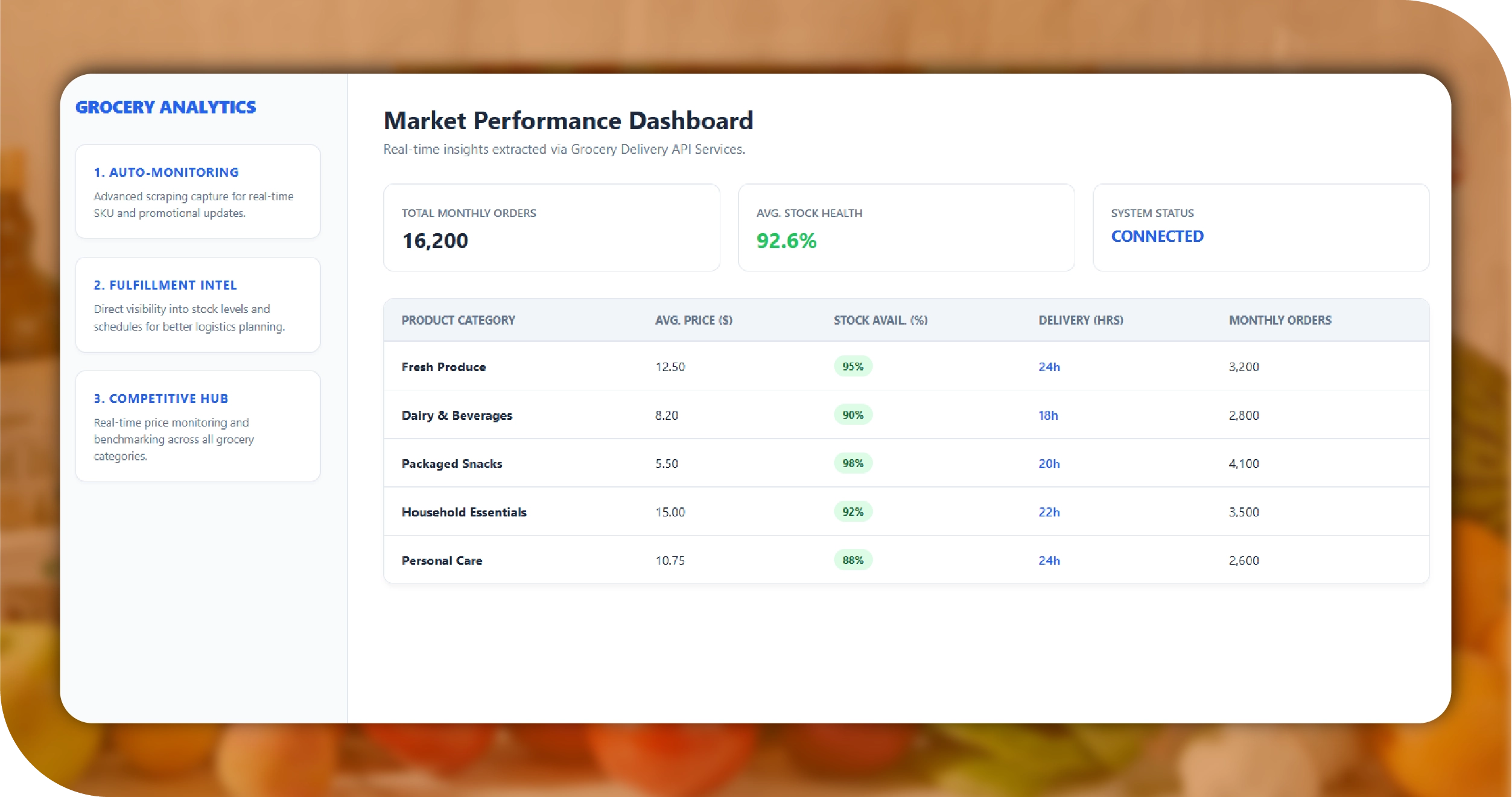Select the Competitive Hub sidebar card

tap(197, 426)
